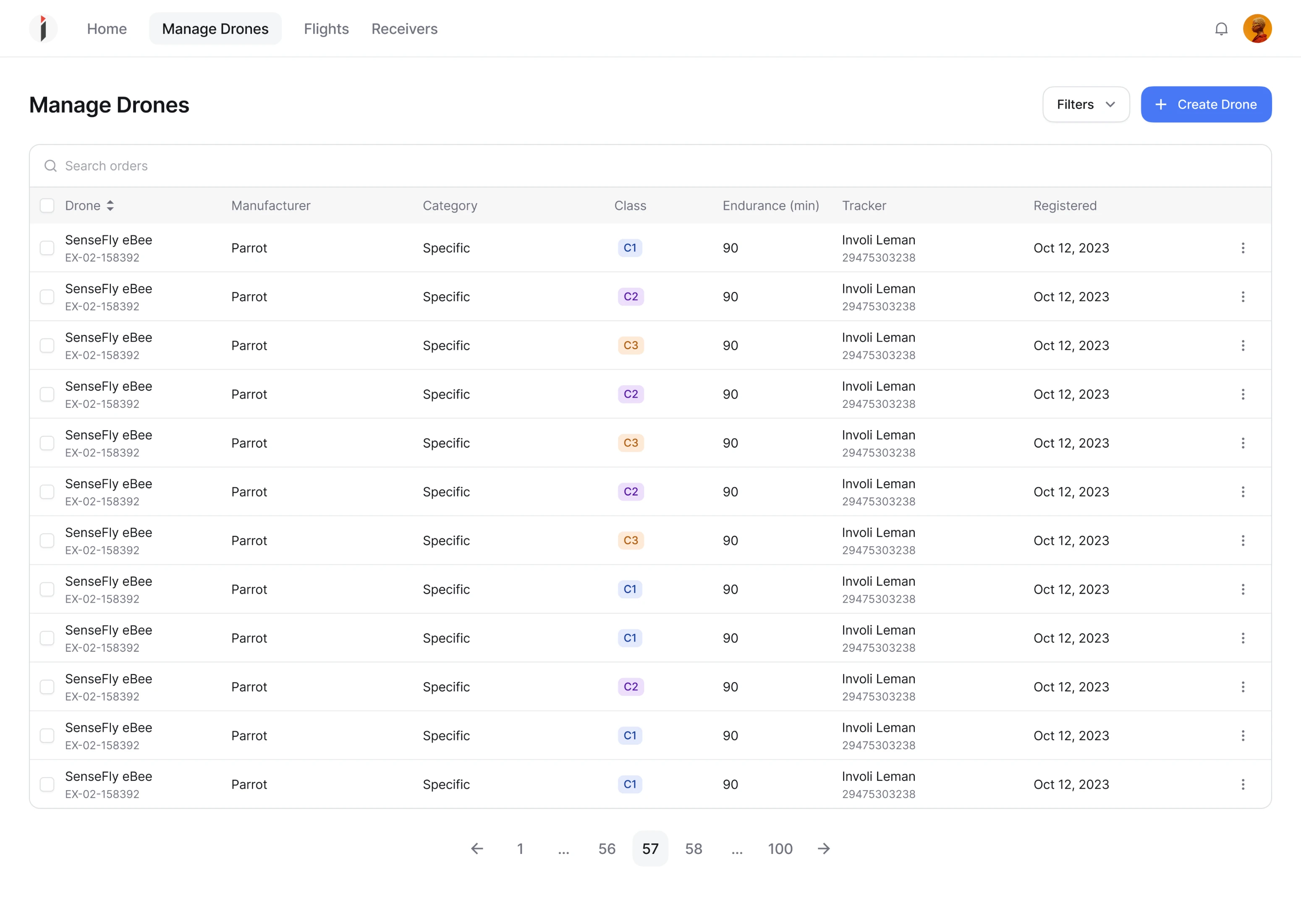The height and width of the screenshot is (924, 1301).
Task: Check the checkbox on the first SenseFly eBee row
Action: coord(47,248)
